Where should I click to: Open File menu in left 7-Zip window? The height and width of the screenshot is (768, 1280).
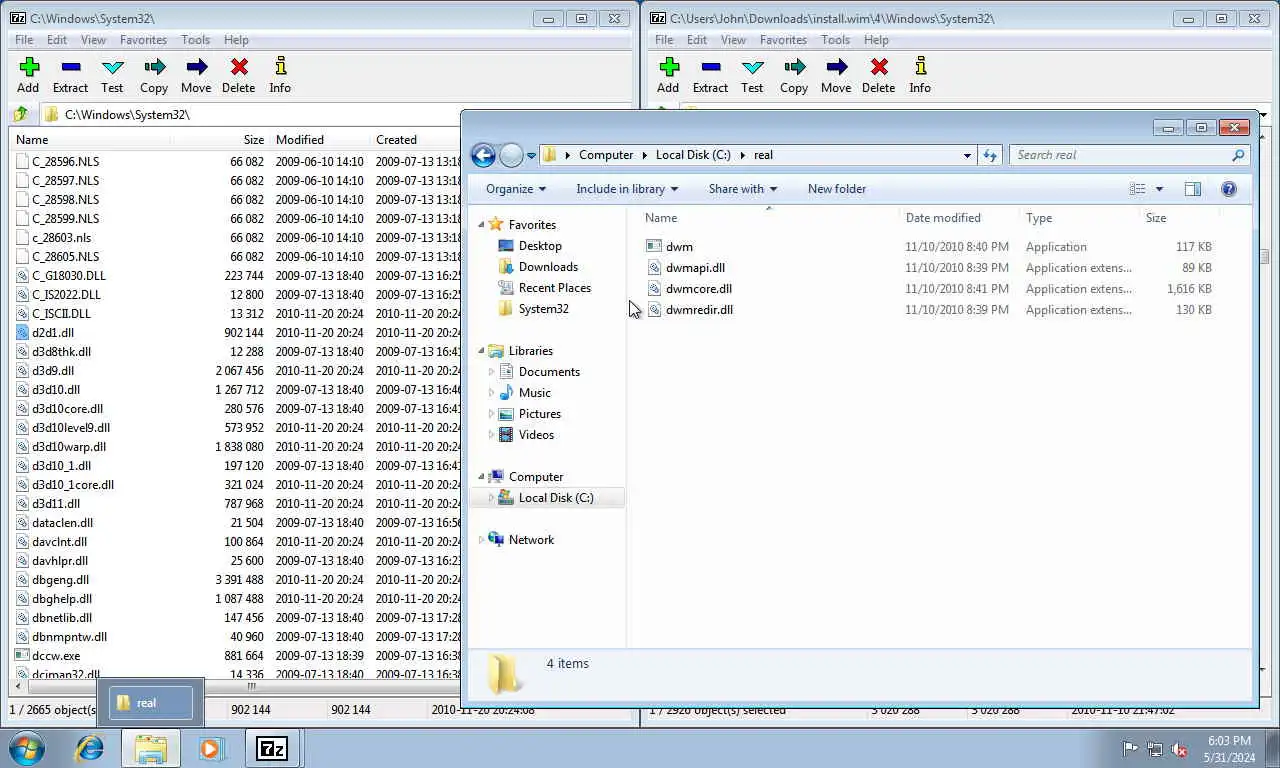pos(24,40)
